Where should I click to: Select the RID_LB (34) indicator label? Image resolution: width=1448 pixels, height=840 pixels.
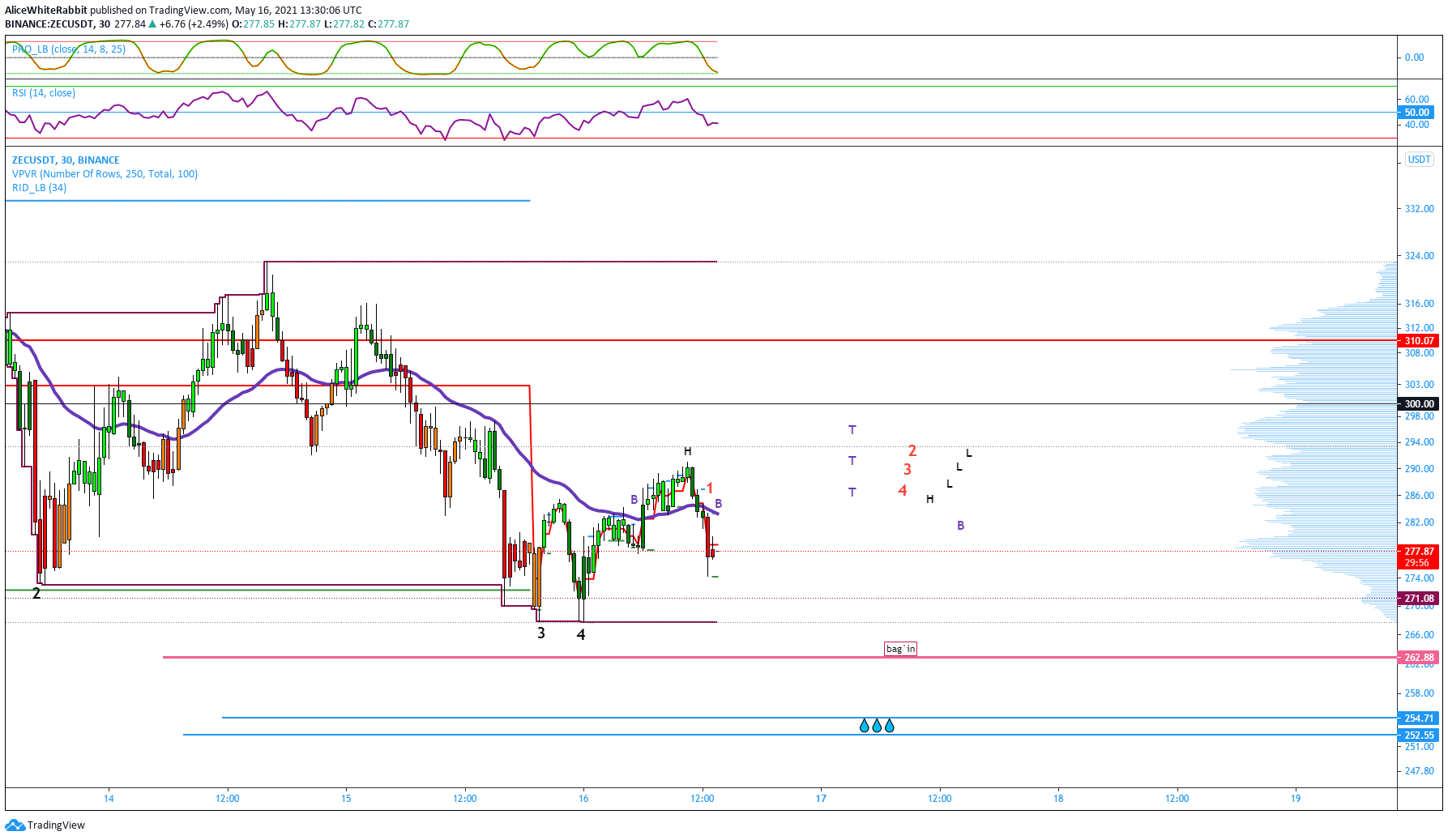[39, 188]
